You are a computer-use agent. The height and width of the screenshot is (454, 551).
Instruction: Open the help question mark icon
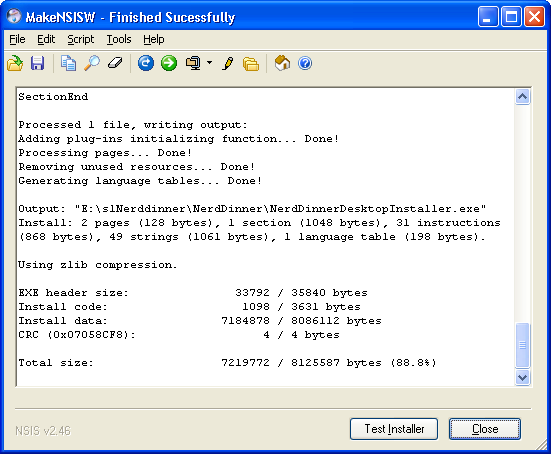click(x=305, y=64)
